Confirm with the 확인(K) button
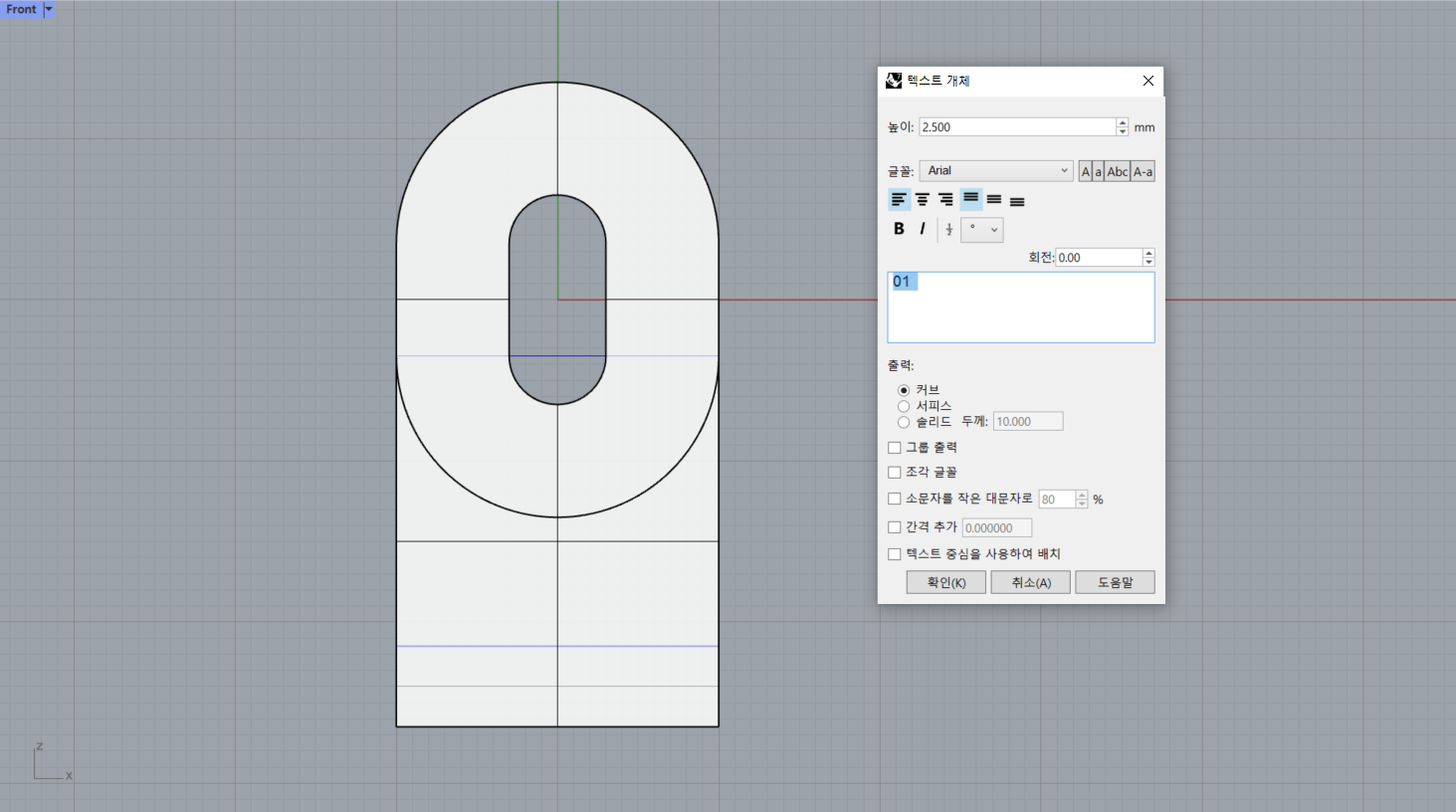 (946, 582)
